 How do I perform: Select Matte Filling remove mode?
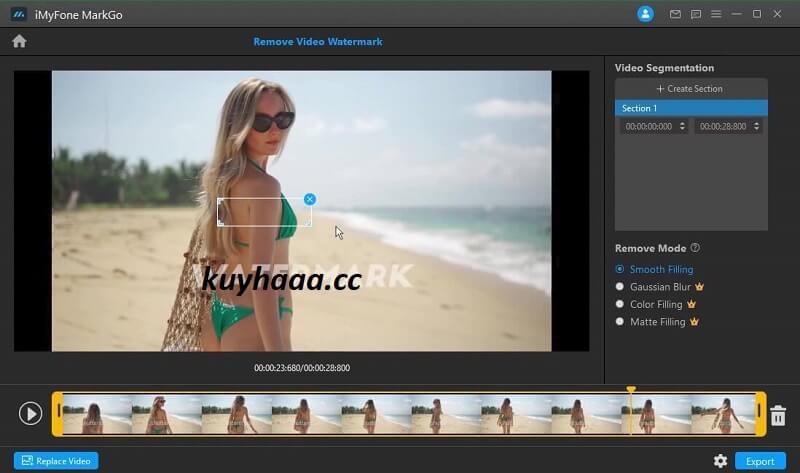click(x=651, y=321)
